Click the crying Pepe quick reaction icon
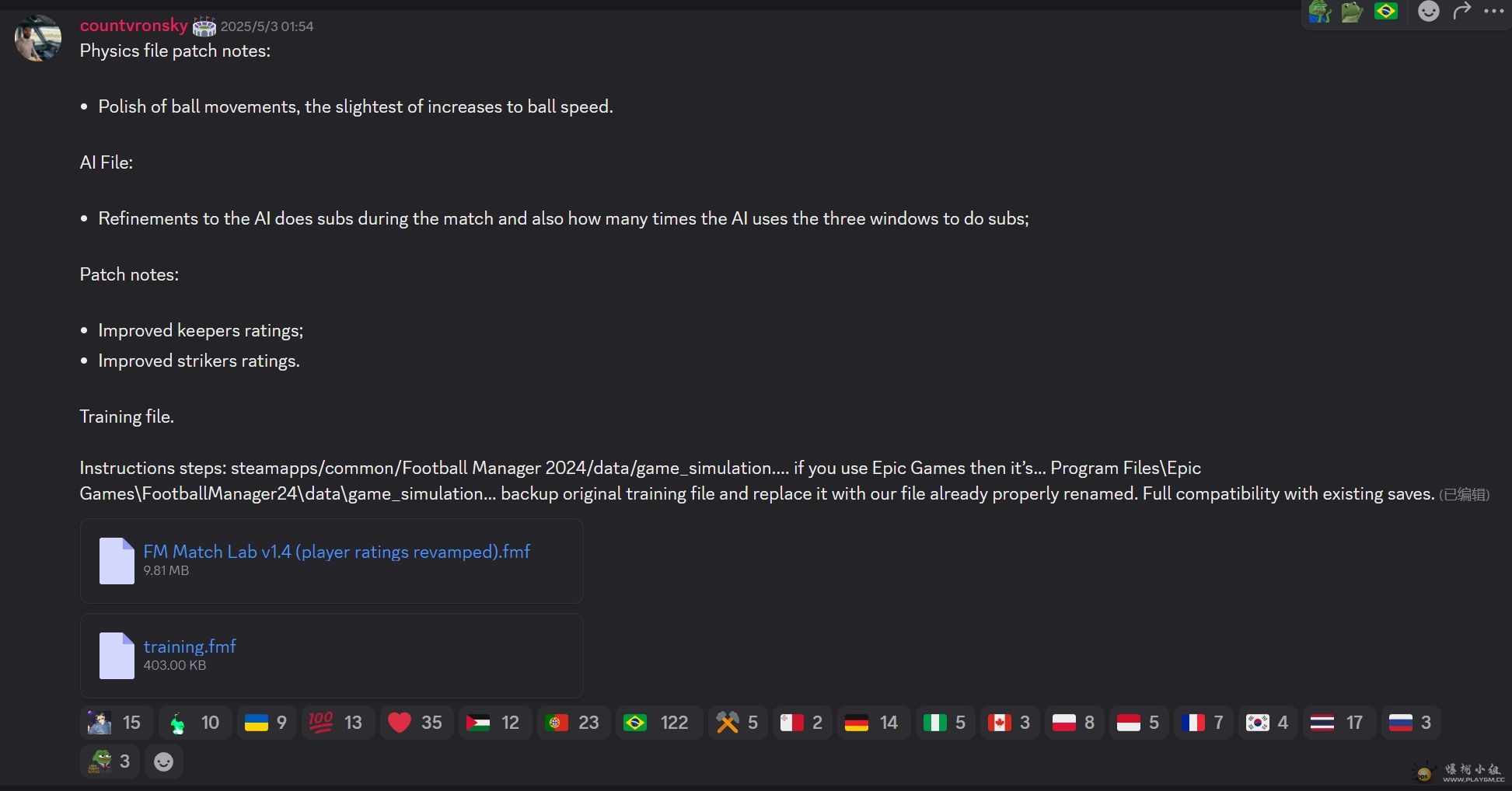1512x791 pixels. click(1319, 11)
